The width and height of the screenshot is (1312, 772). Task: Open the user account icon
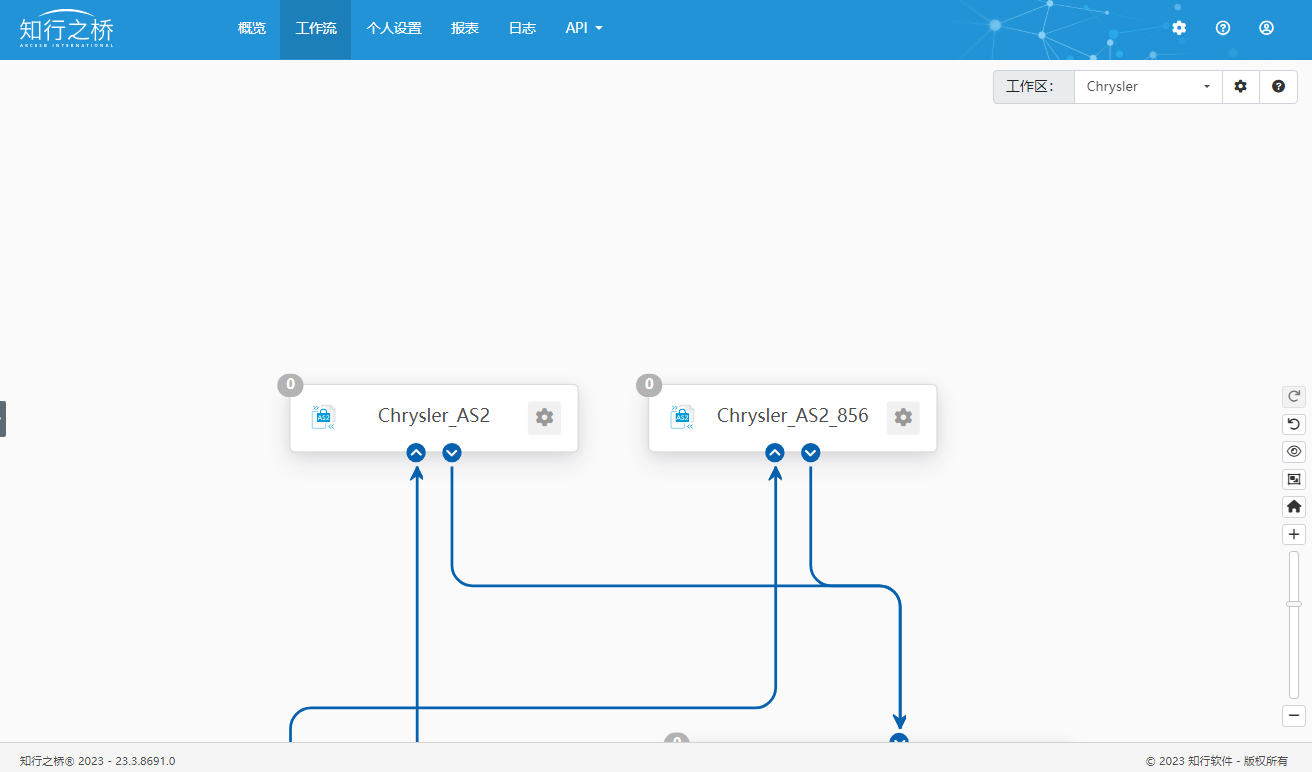coord(1266,28)
